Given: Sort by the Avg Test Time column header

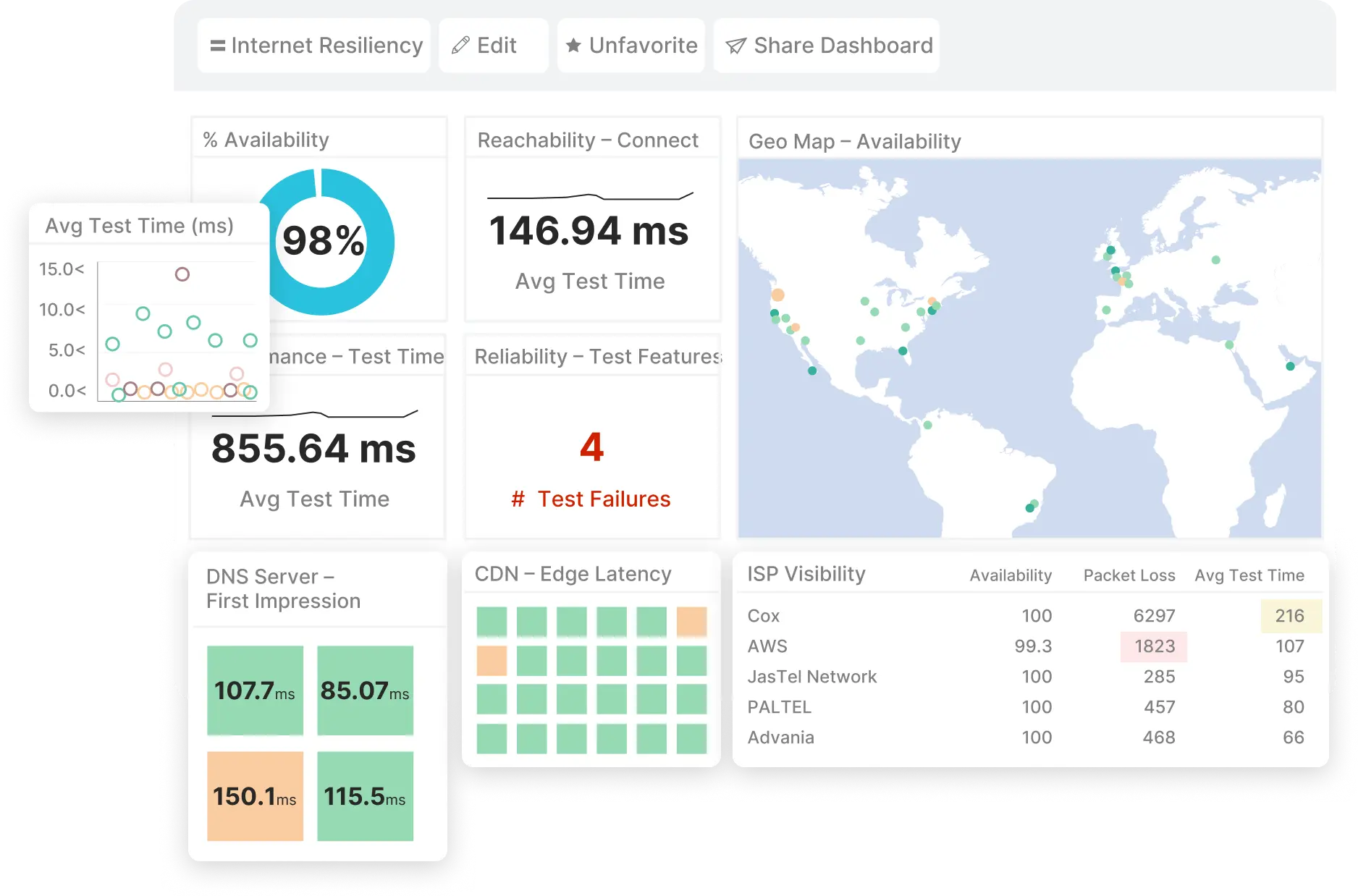Looking at the screenshot, I should [x=1249, y=575].
